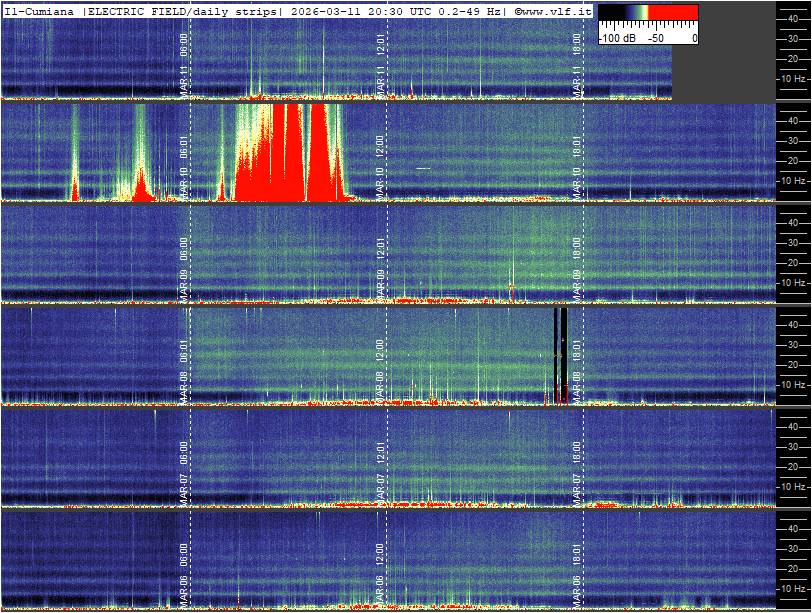Select the MAR 07 18:00 time marker
This screenshot has width=812, height=613.
577,464
